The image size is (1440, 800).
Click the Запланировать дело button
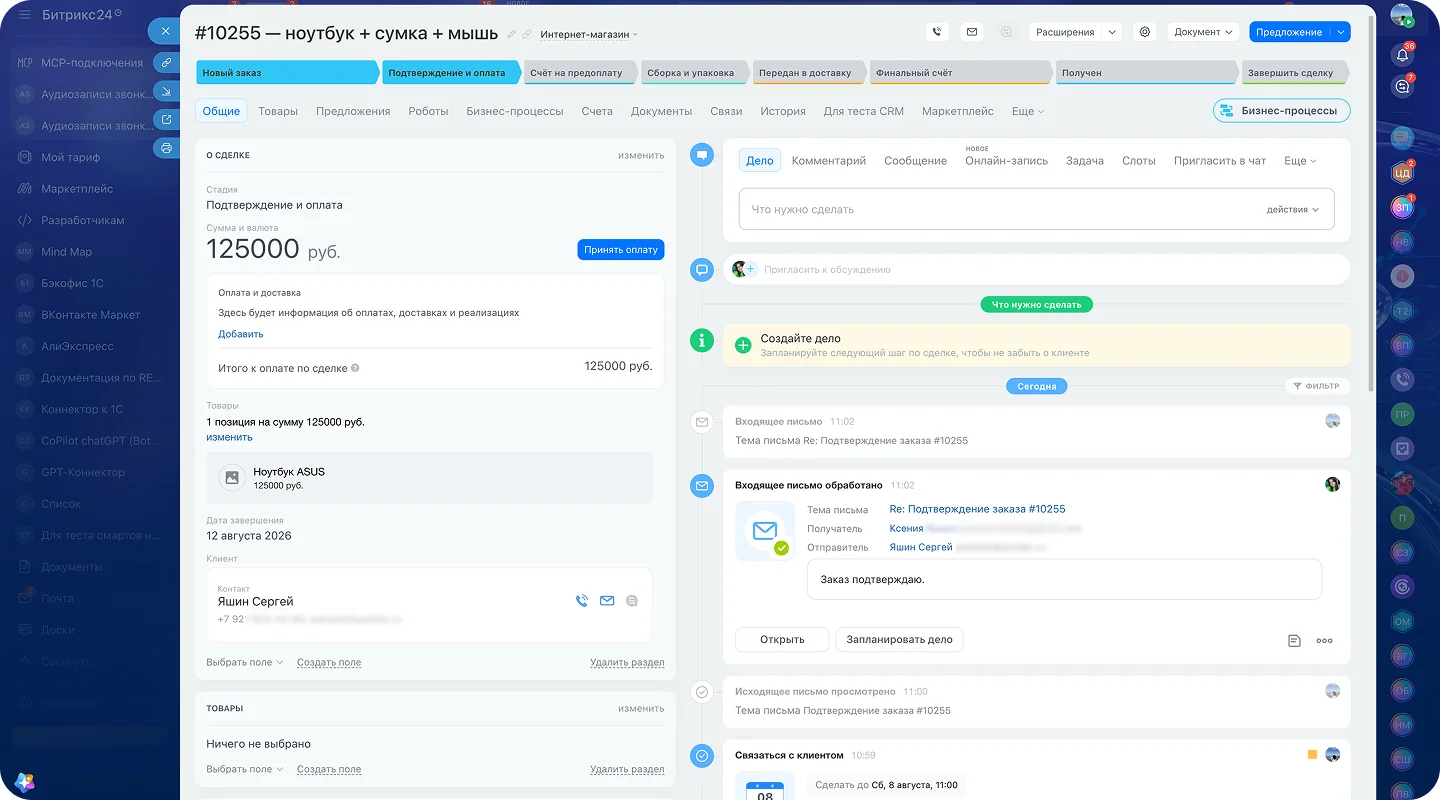pos(899,640)
